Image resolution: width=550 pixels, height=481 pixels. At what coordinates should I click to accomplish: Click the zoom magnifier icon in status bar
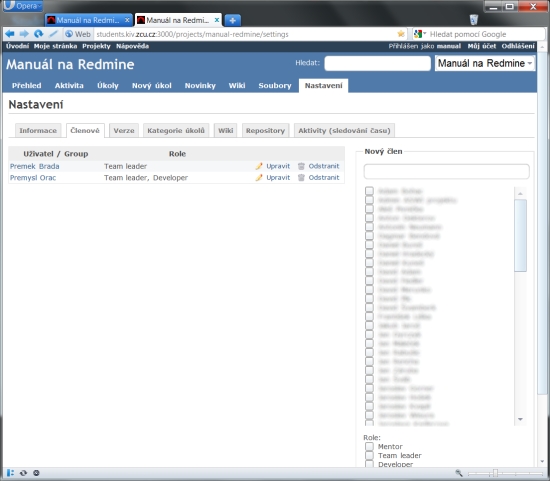pyautogui.click(x=459, y=473)
